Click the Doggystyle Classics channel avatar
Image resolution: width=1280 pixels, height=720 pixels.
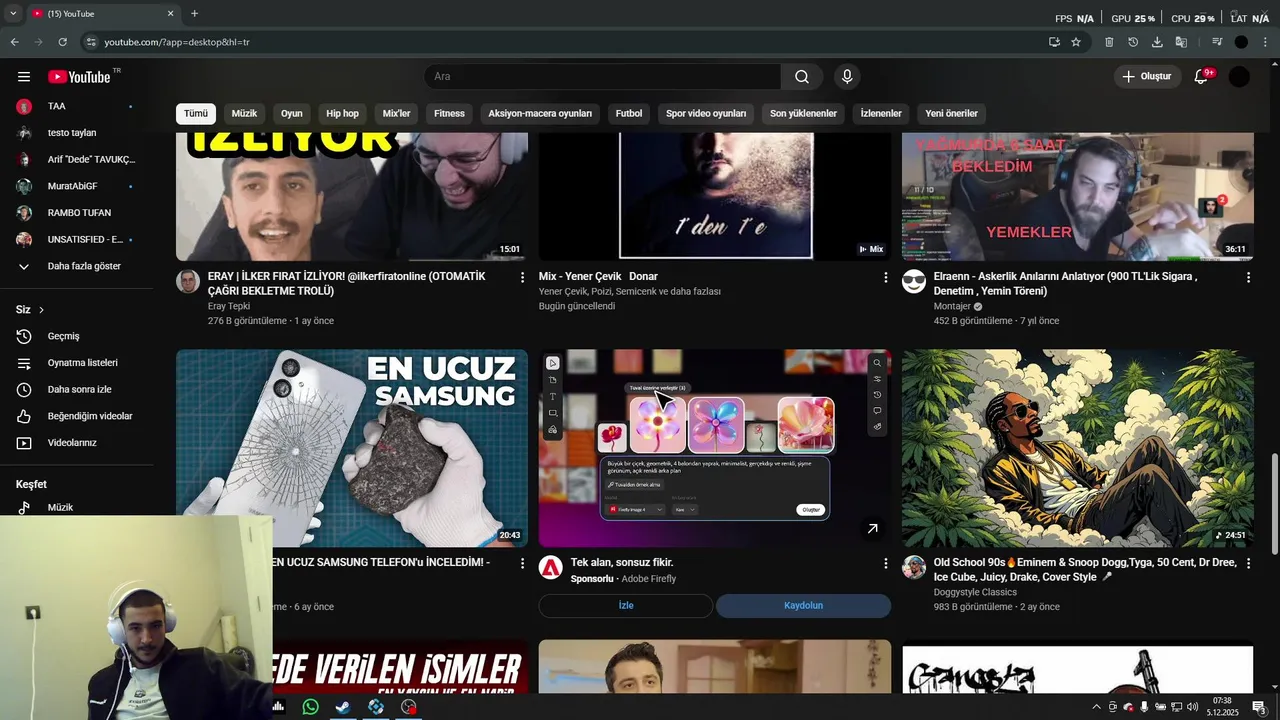(x=914, y=568)
